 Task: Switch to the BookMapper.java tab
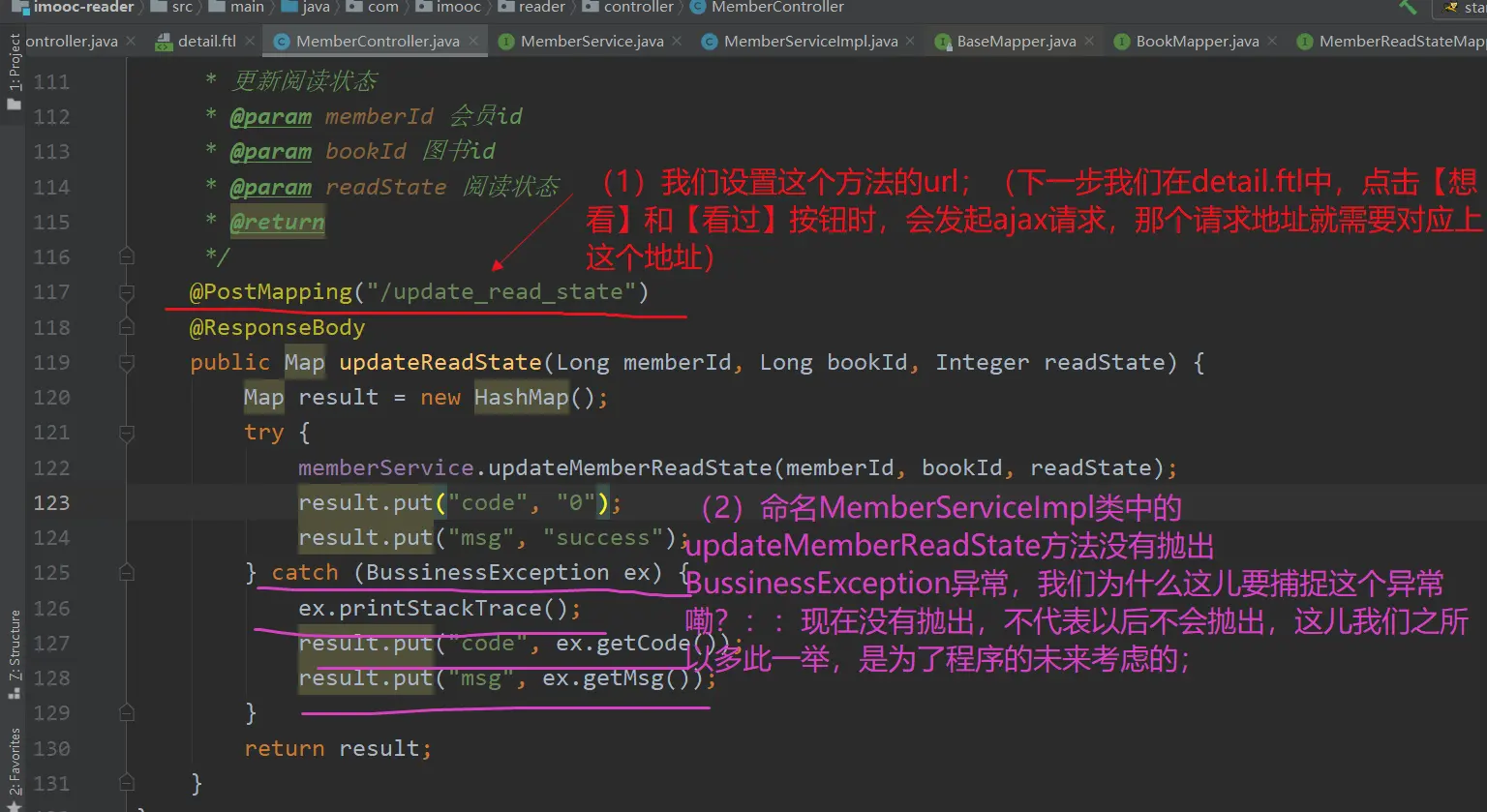click(x=1197, y=42)
